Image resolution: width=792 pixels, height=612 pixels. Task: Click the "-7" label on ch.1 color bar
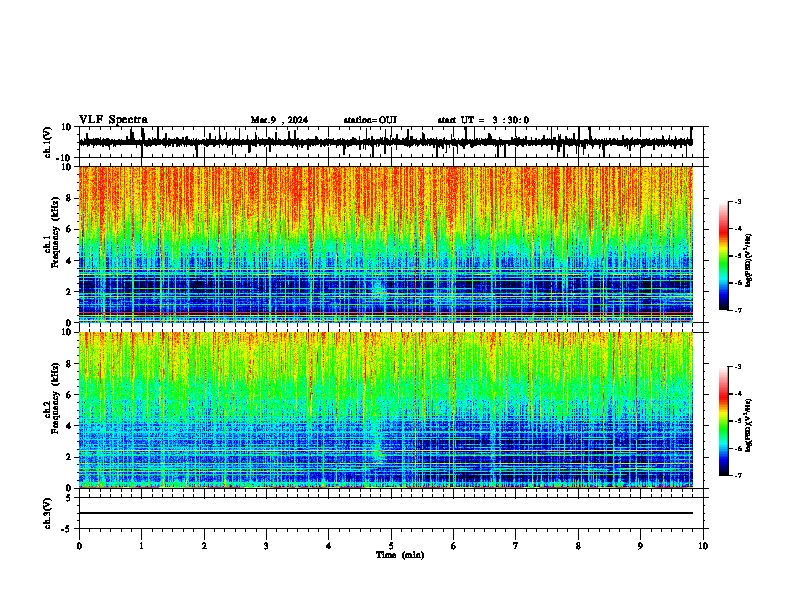737,310
